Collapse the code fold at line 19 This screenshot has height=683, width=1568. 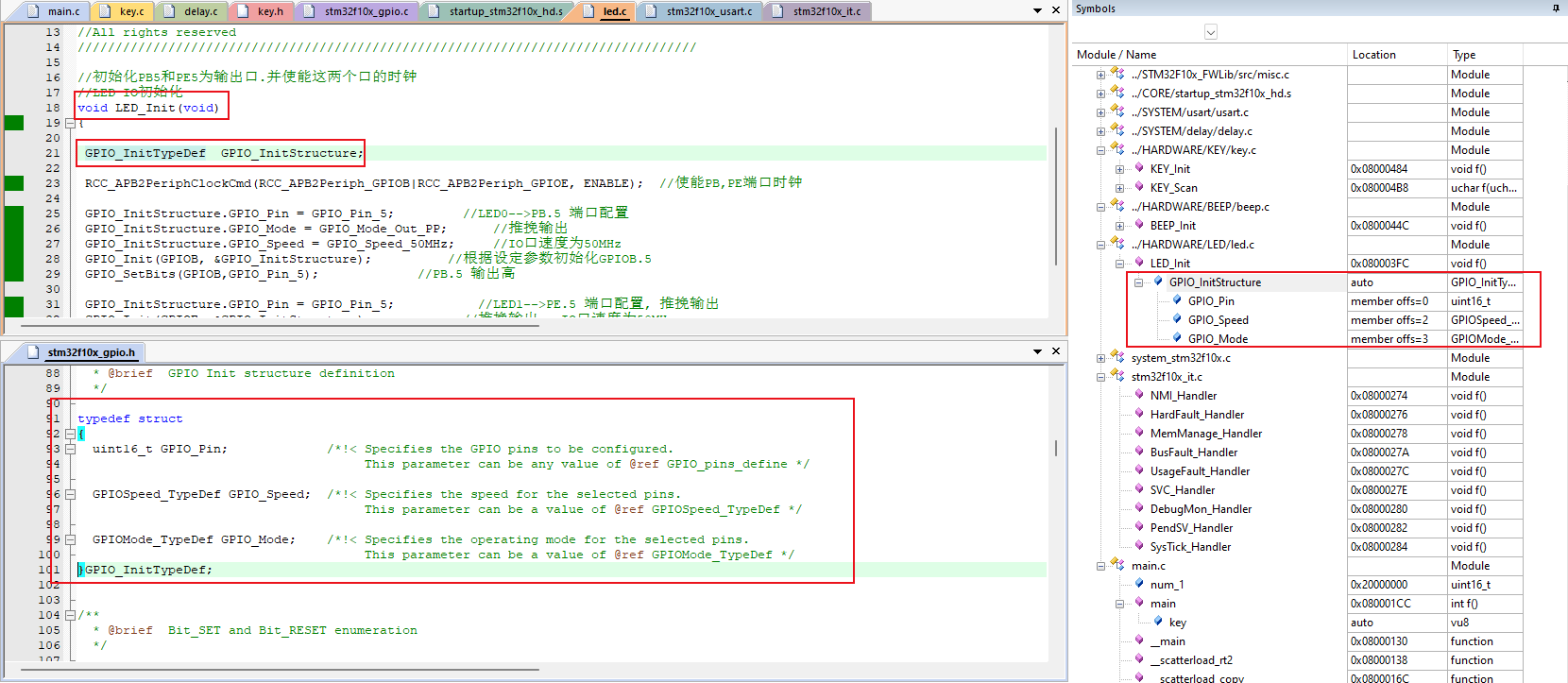pos(70,123)
